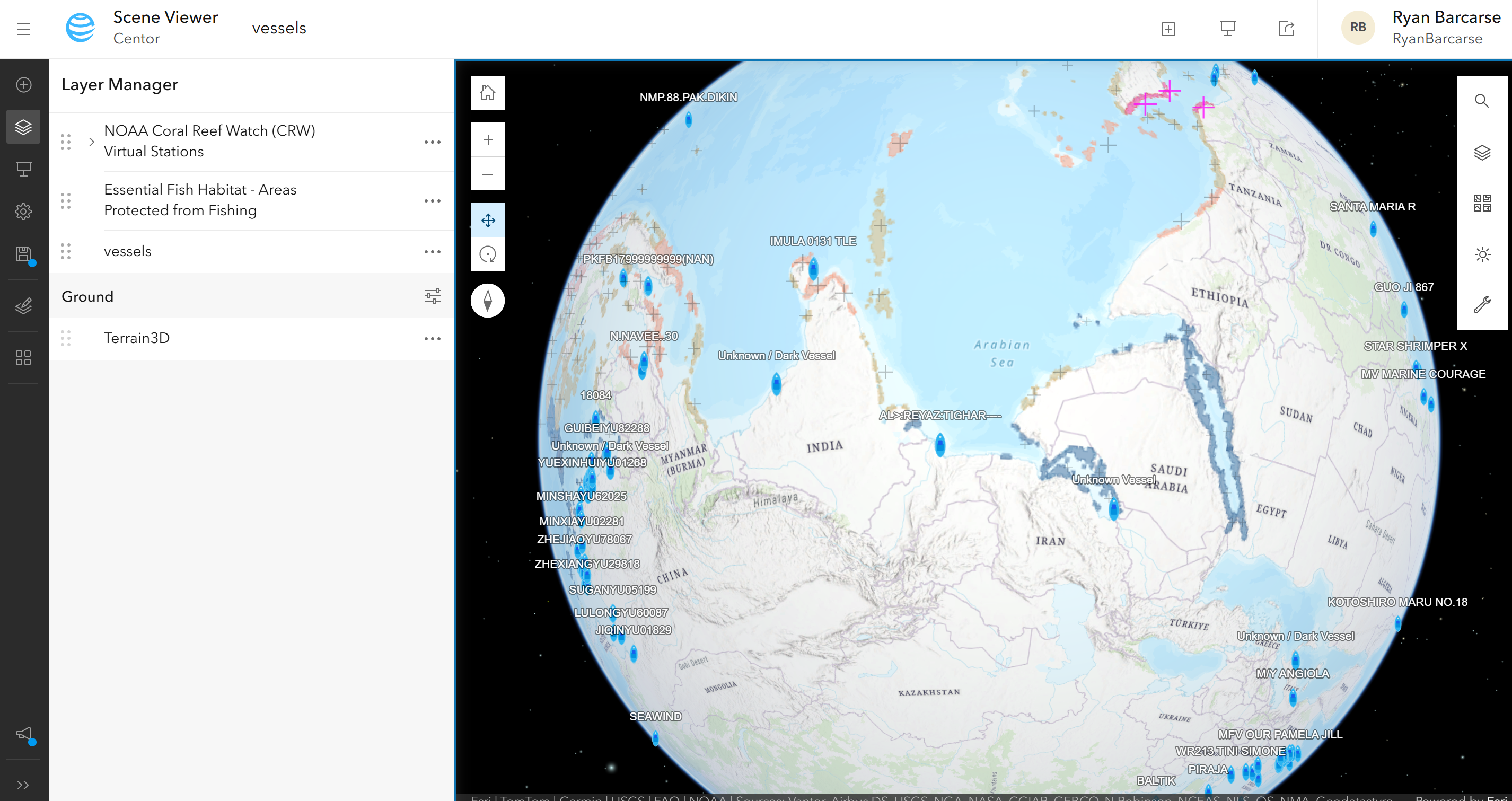1512x801 pixels.
Task: Open the Scene tools wrench icon
Action: [1481, 305]
